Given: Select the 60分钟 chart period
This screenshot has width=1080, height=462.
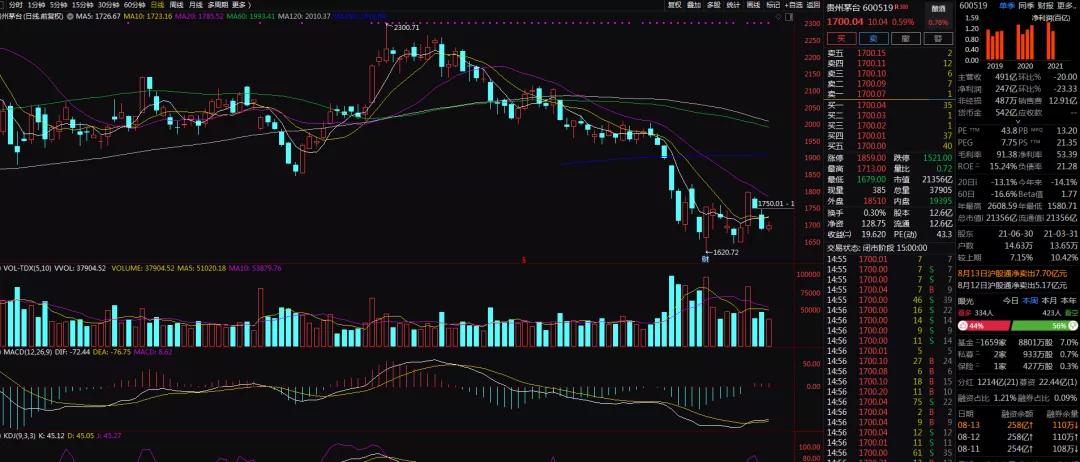Looking at the screenshot, I should pos(134,5).
